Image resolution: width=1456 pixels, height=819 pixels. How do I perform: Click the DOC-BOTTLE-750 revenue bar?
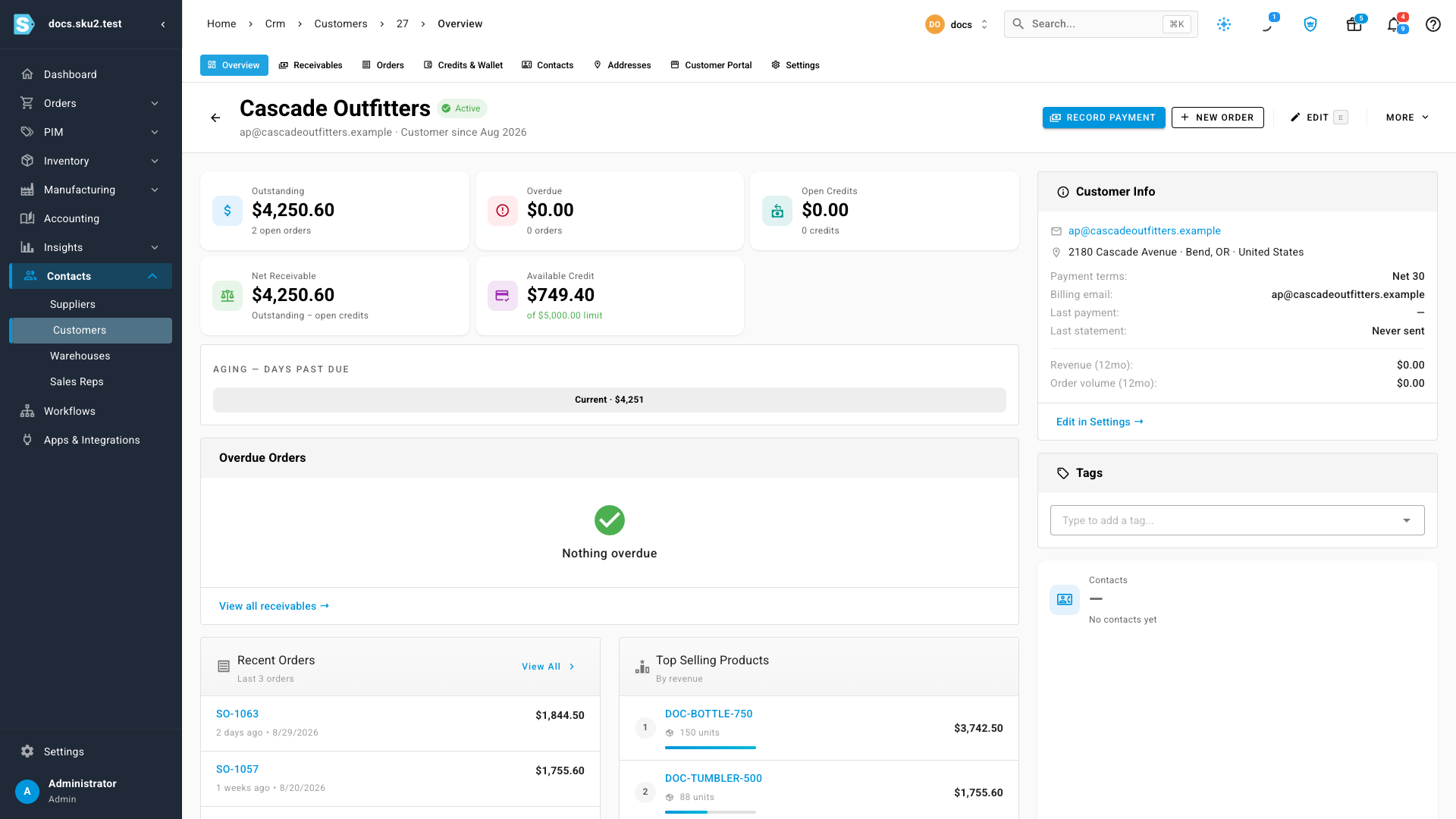711,748
